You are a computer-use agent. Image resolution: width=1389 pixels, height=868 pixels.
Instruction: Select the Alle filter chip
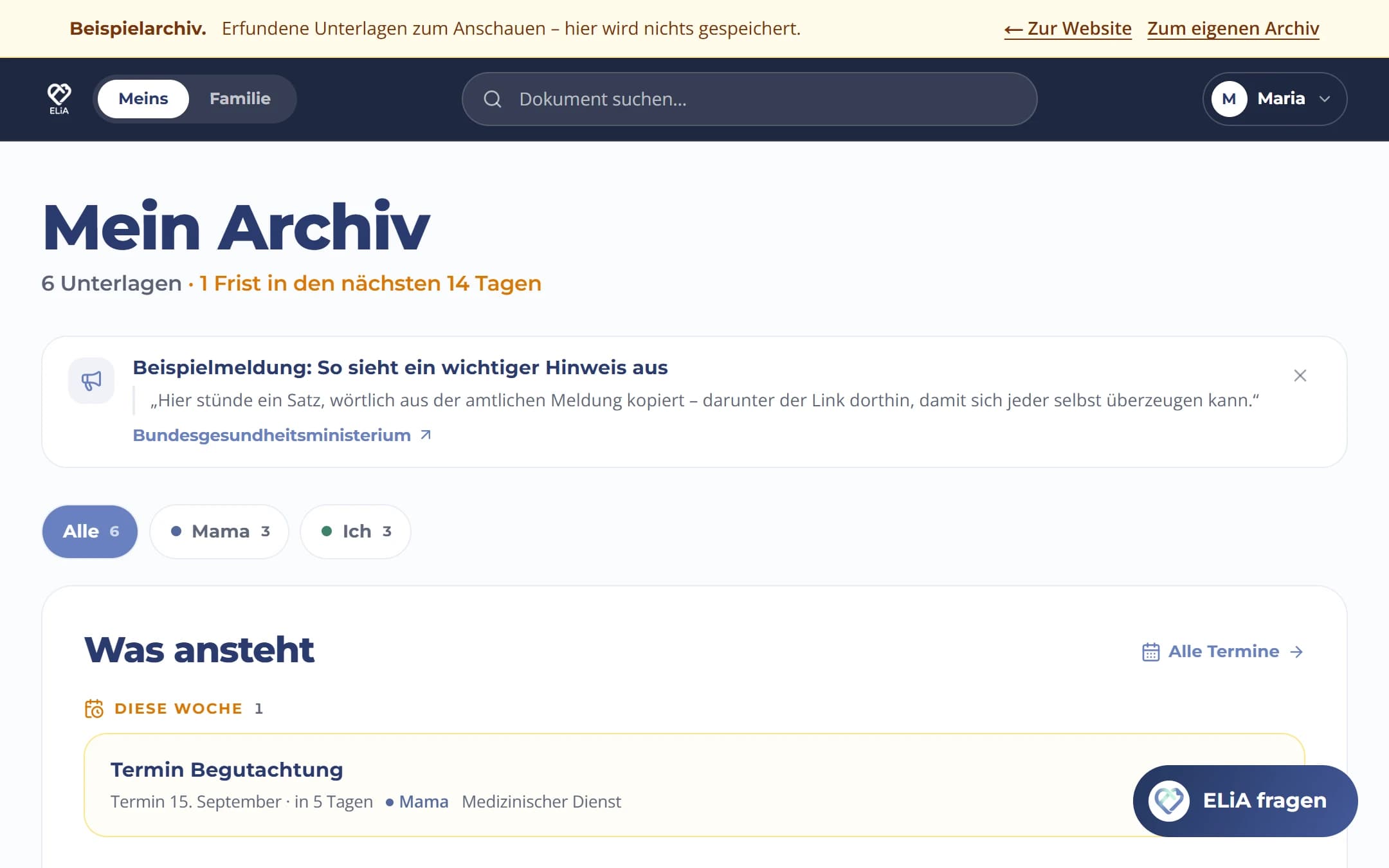point(90,532)
